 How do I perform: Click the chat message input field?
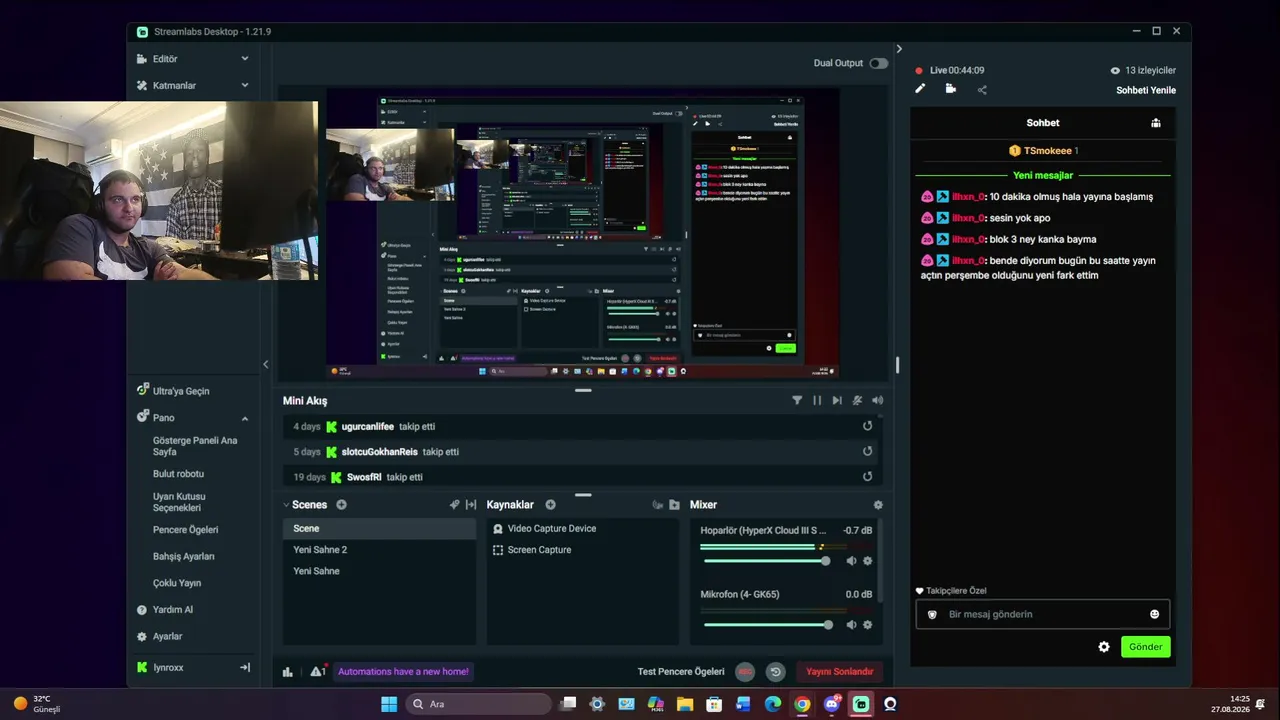point(1042,614)
